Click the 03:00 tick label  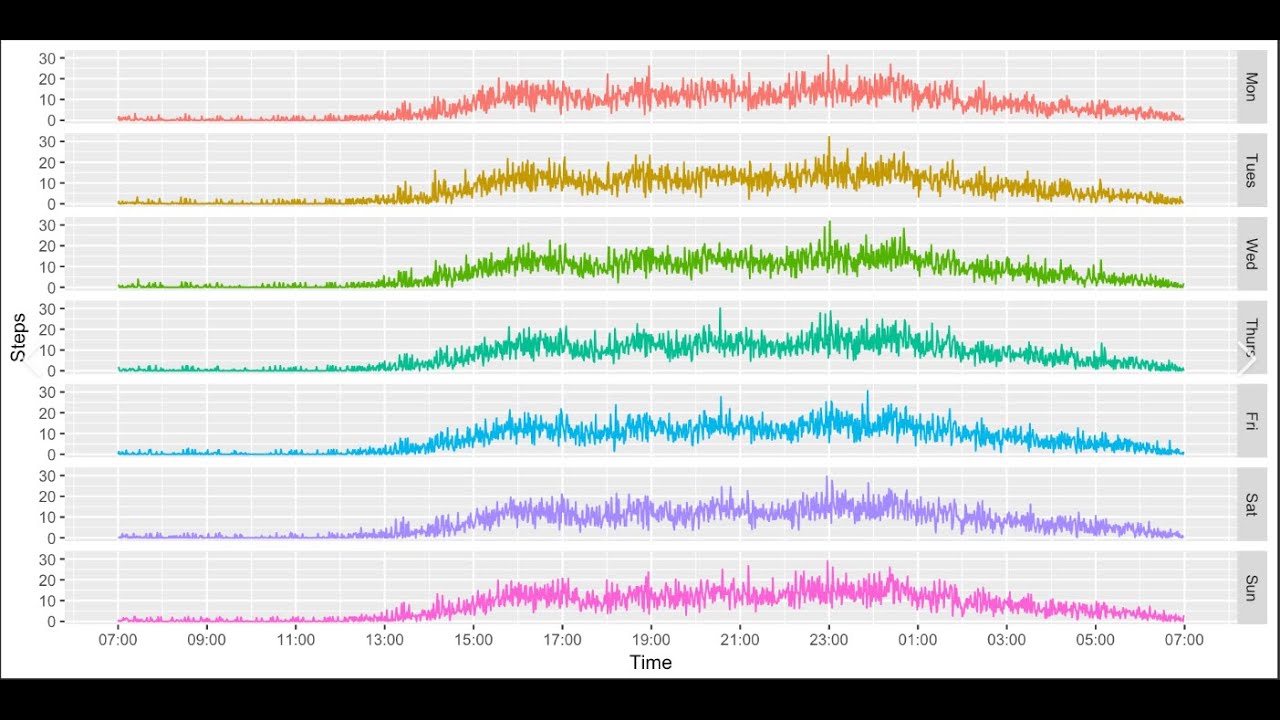pos(1006,640)
